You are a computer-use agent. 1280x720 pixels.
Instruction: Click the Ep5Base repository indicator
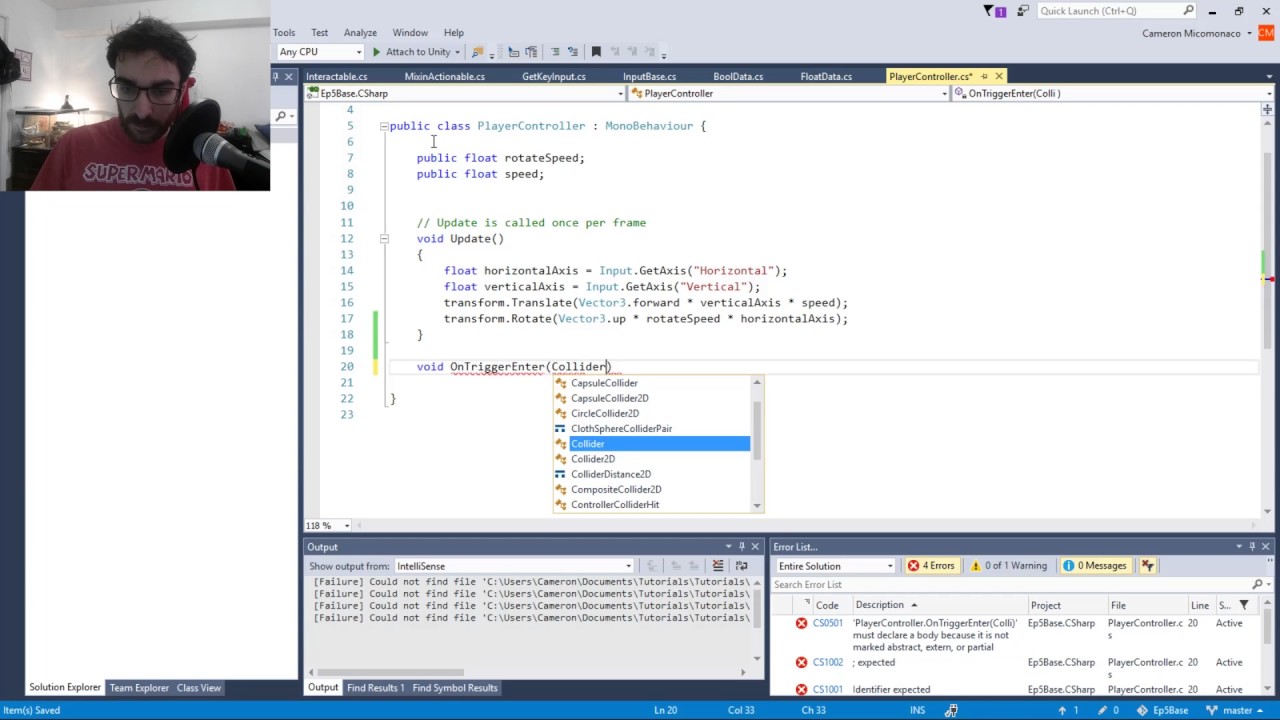(1163, 710)
